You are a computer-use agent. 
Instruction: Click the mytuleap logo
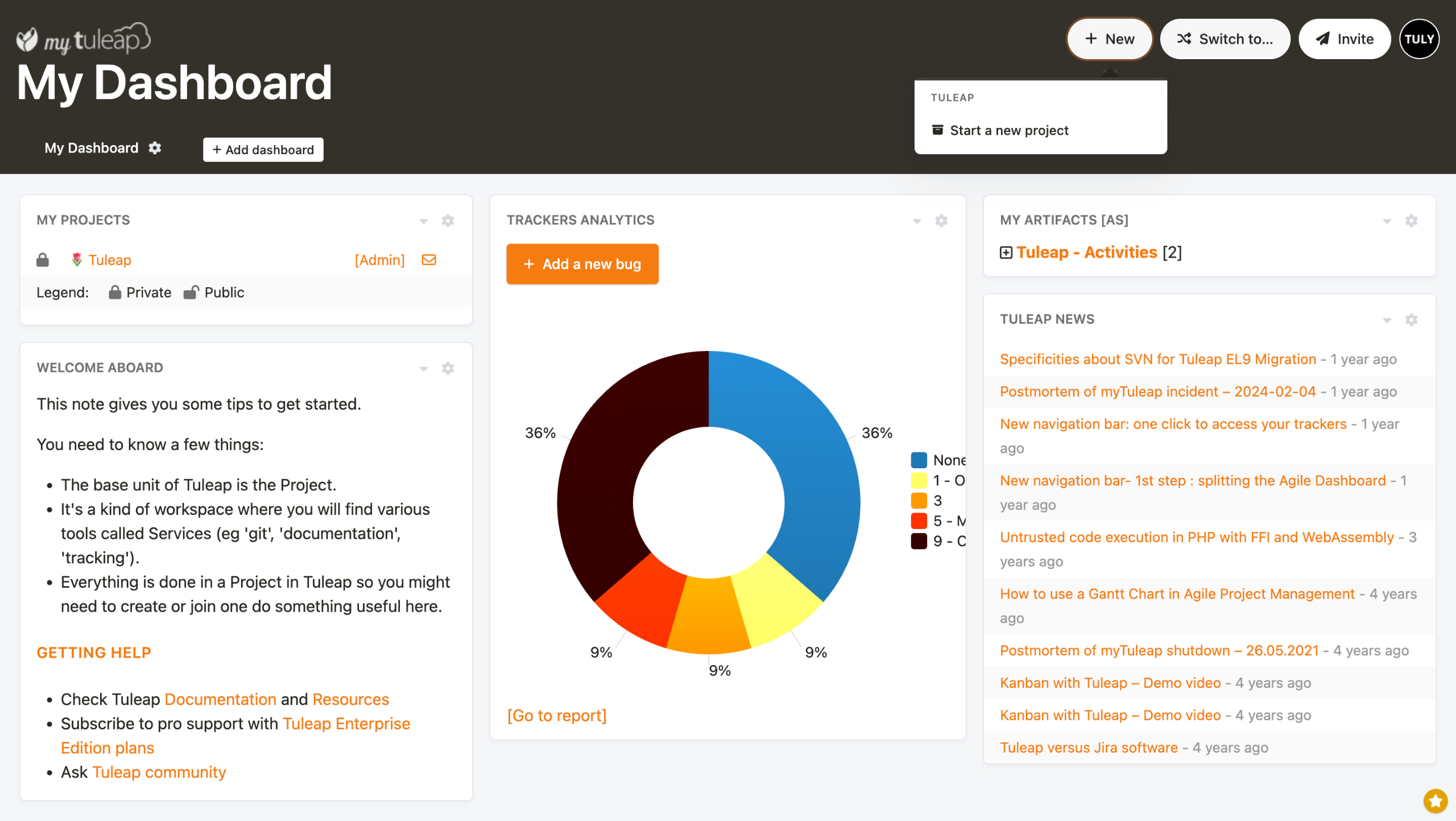click(84, 39)
